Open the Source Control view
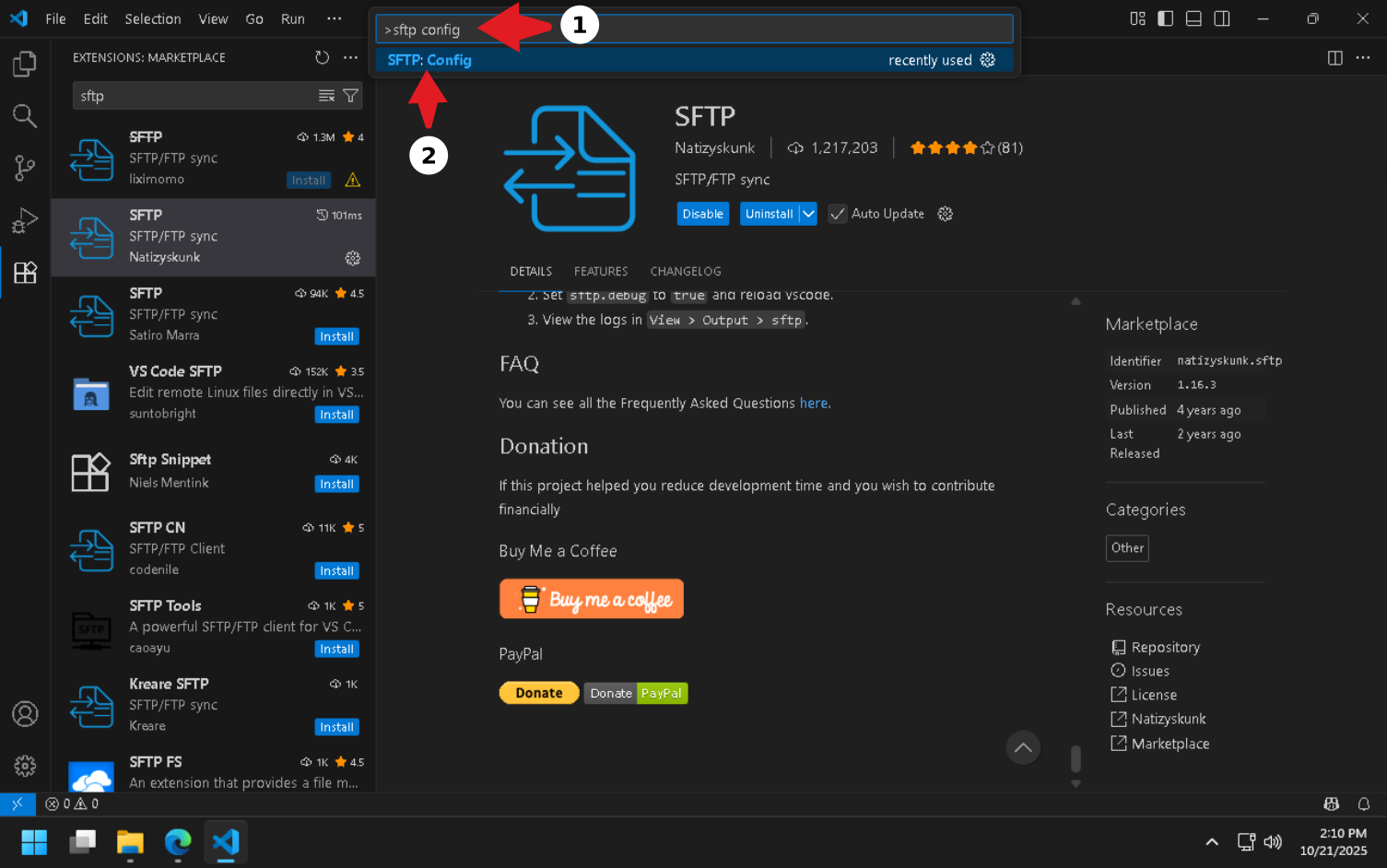The height and width of the screenshot is (868, 1387). coord(25,169)
